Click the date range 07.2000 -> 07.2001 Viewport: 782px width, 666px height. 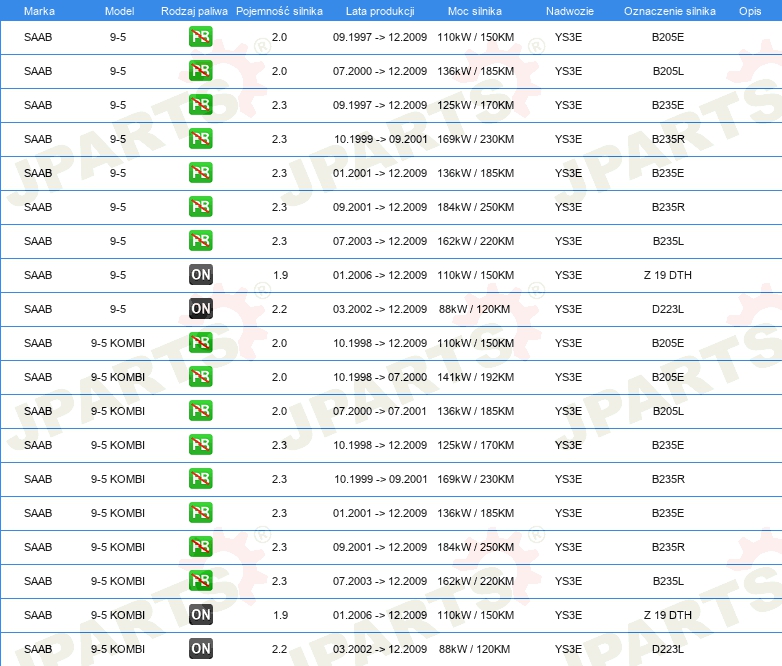(380, 411)
